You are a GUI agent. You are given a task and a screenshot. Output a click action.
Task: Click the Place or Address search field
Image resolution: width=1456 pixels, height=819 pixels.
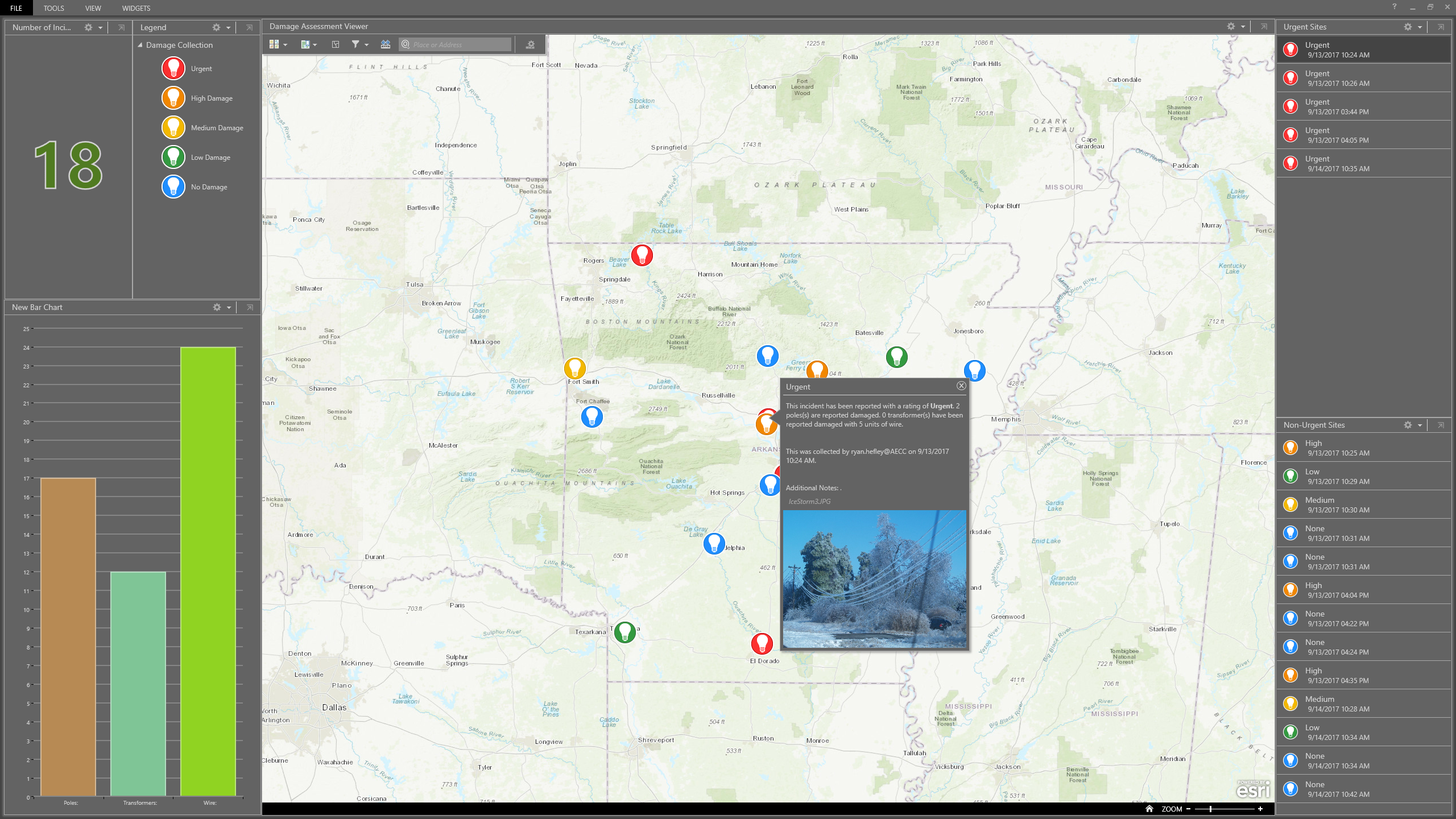click(x=455, y=44)
